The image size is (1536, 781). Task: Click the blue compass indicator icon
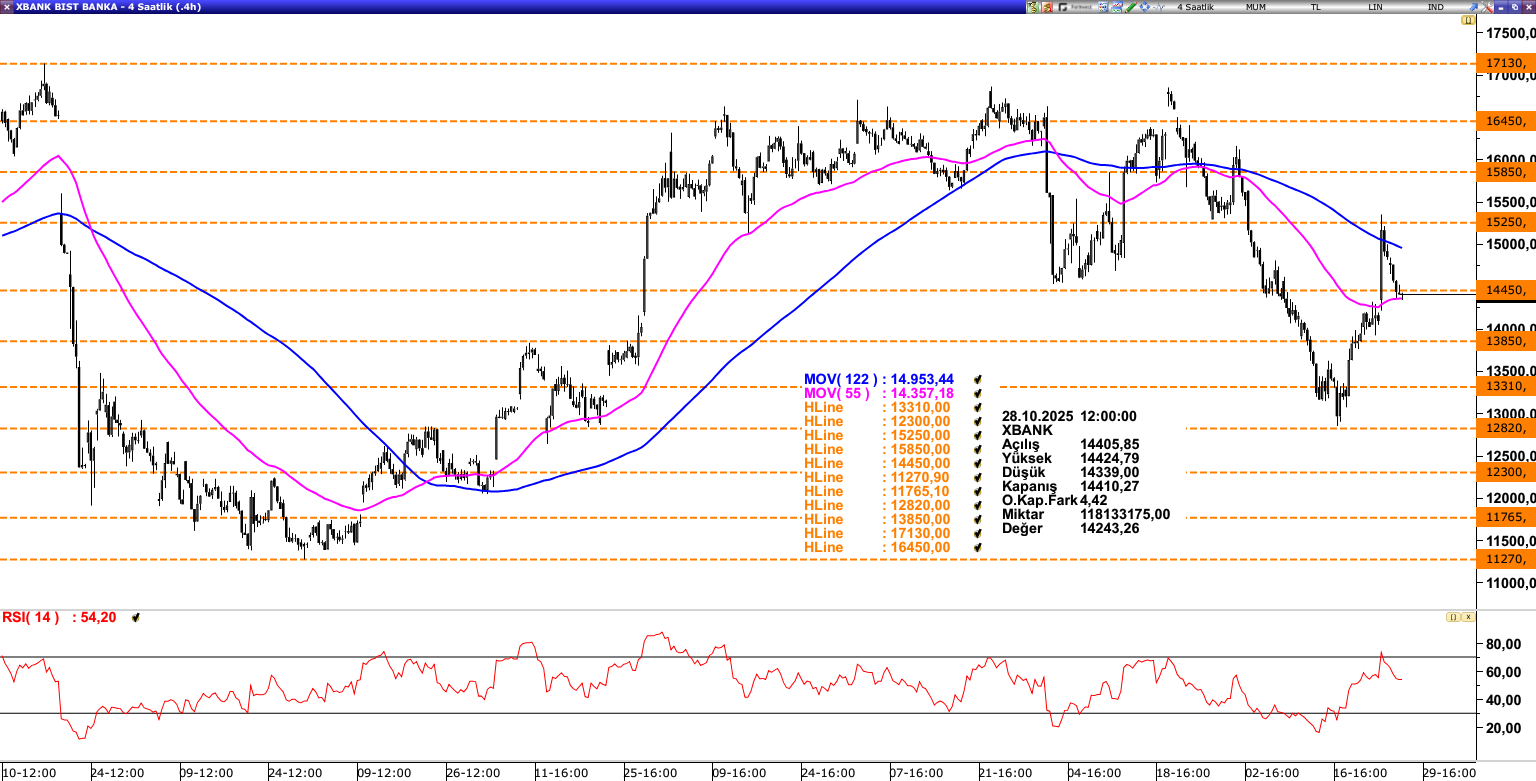pyautogui.click(x=1143, y=6)
